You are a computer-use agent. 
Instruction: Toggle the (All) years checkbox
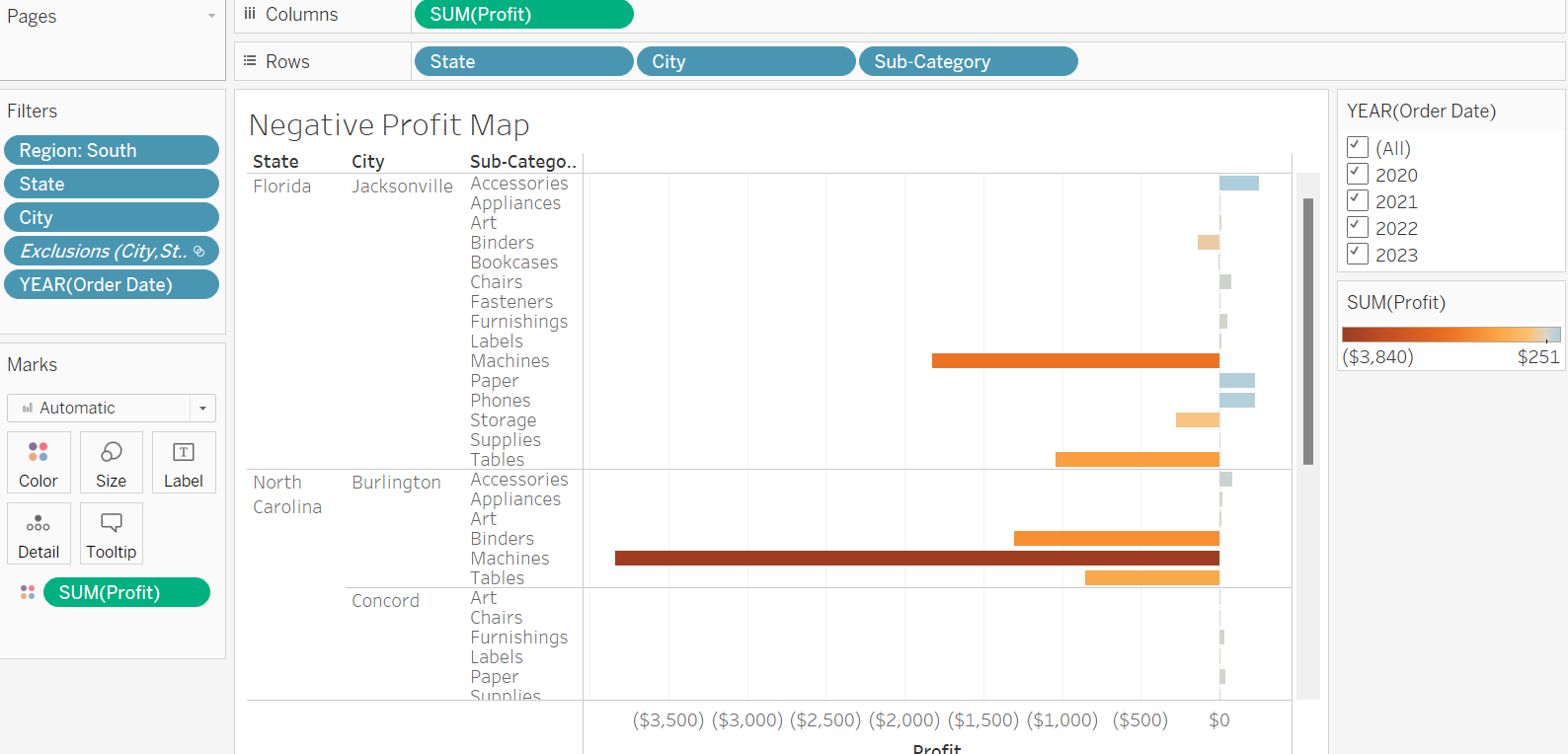[x=1358, y=148]
